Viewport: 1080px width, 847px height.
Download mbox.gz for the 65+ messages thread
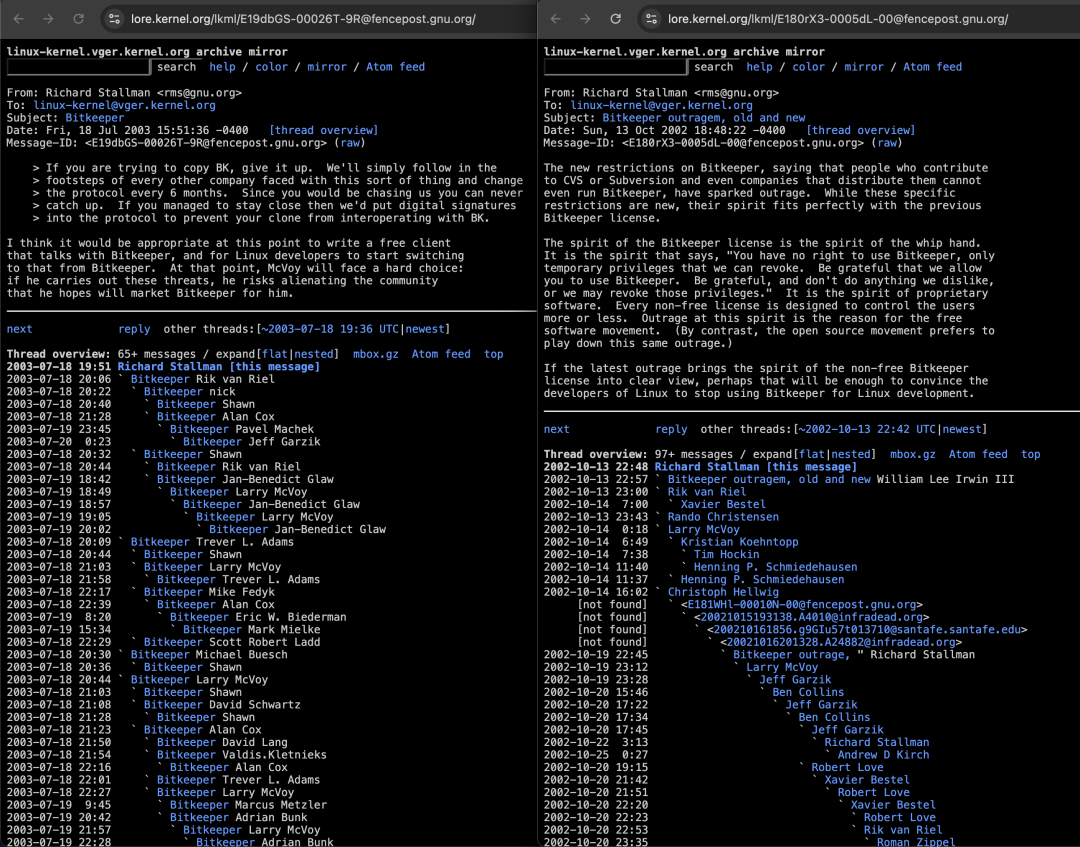coord(375,354)
